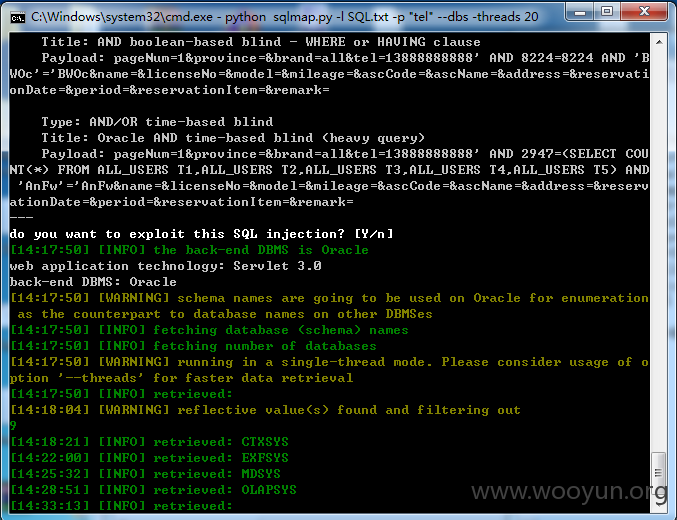The height and width of the screenshot is (520, 677).
Task: Click the retrieved OLAPSYS line
Action: 153,490
